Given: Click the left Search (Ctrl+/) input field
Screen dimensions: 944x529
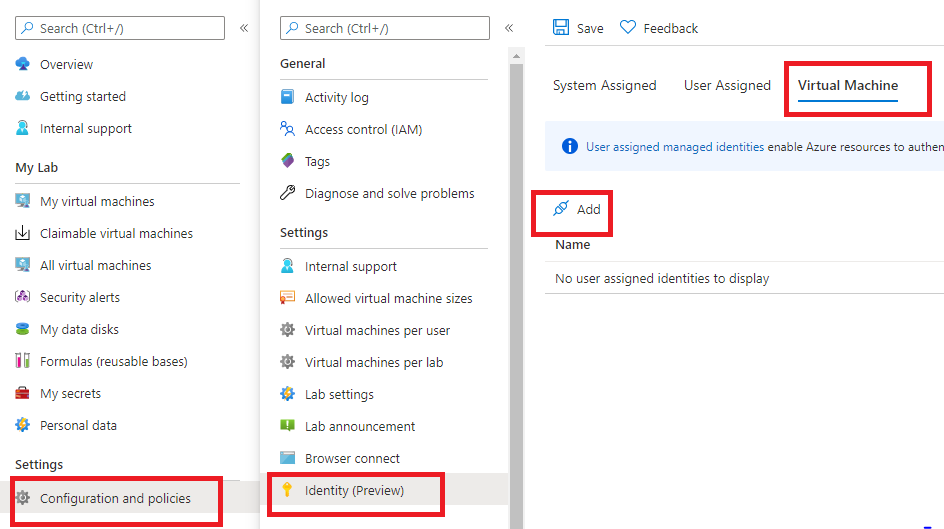Looking at the screenshot, I should 120,28.
